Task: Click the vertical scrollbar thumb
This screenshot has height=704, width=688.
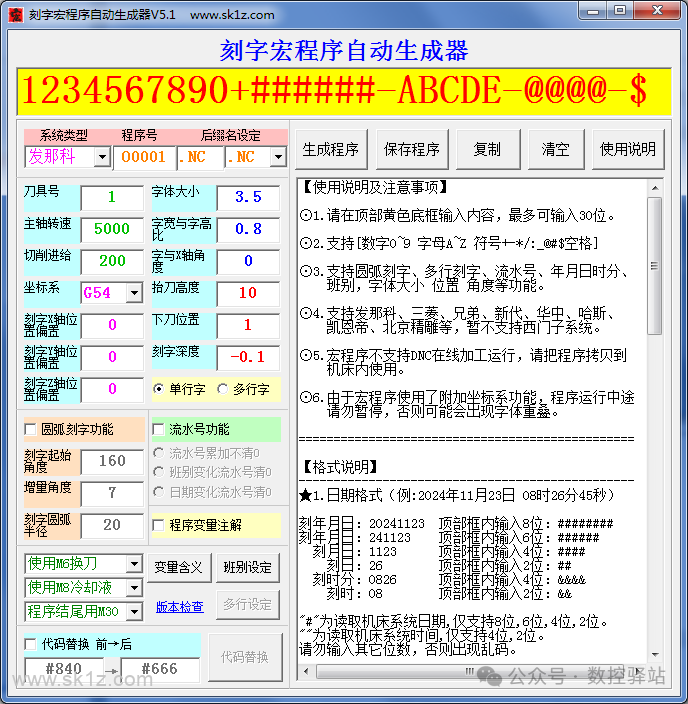Action: point(655,266)
